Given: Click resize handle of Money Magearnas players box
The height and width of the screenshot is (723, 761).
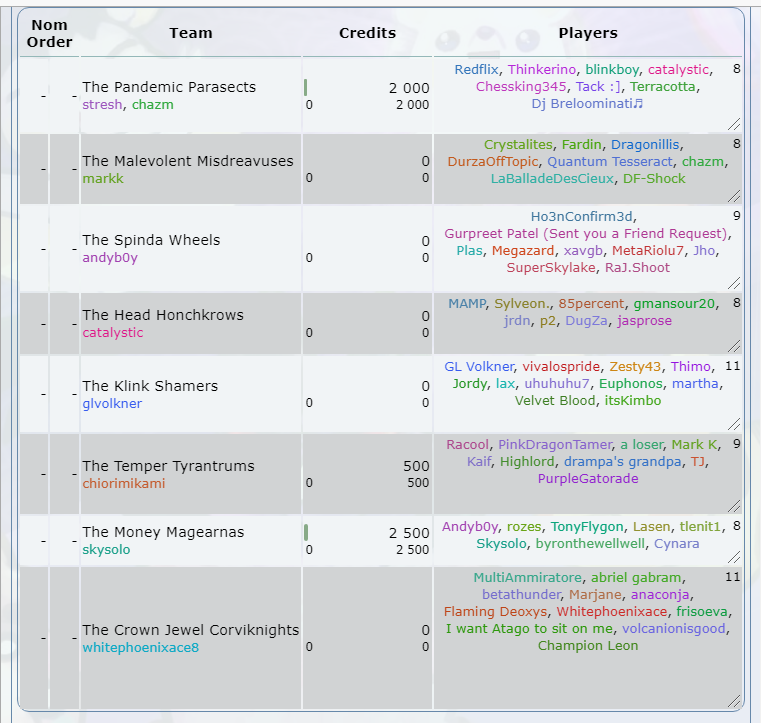Looking at the screenshot, I should 734,557.
